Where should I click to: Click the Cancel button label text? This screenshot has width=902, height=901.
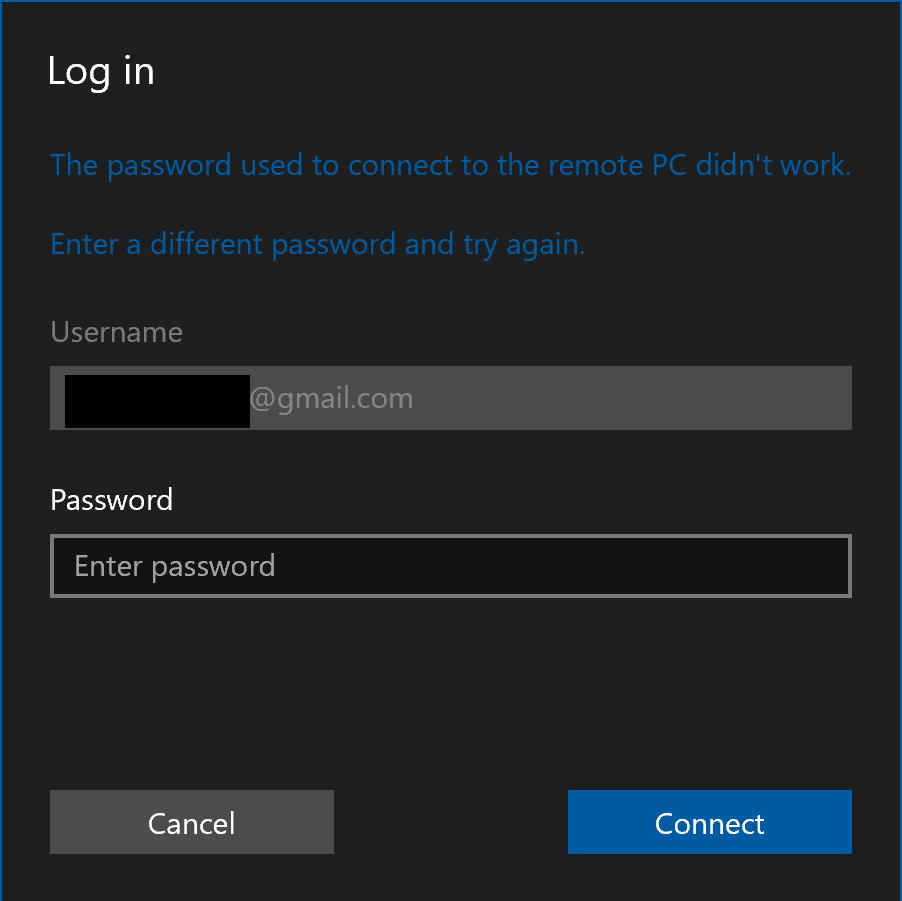point(191,822)
